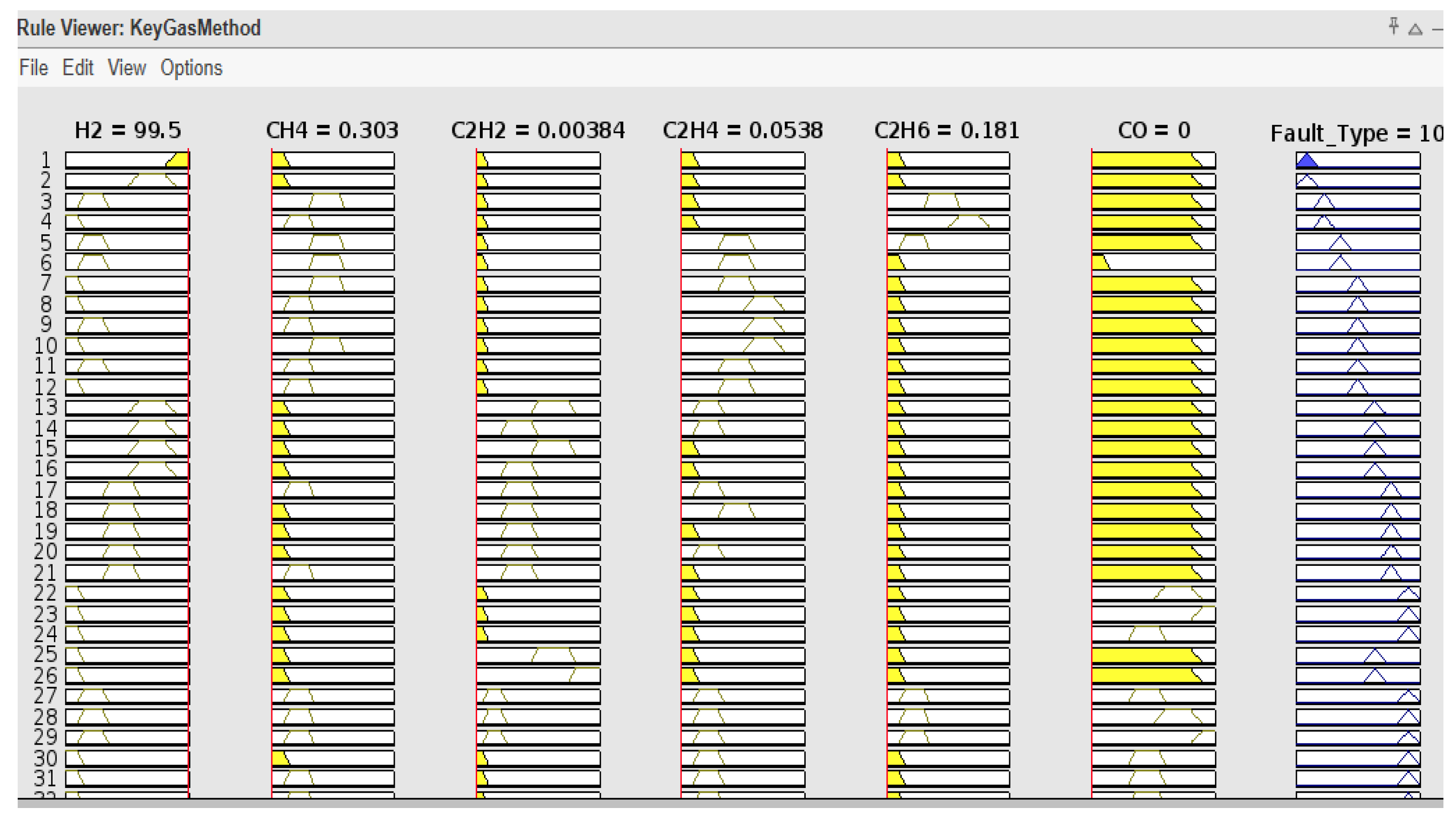Select rule number 25
The height and width of the screenshot is (822, 1456).
click(45, 655)
